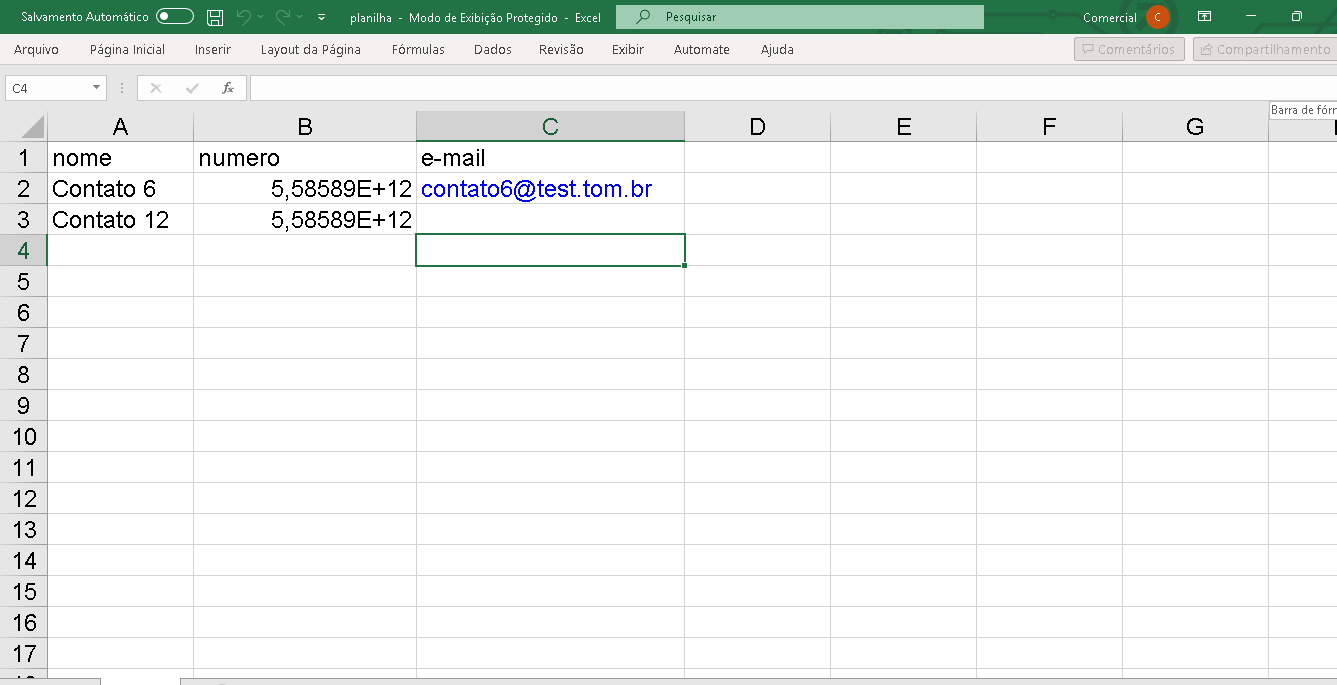Open the Automate tab

click(702, 49)
